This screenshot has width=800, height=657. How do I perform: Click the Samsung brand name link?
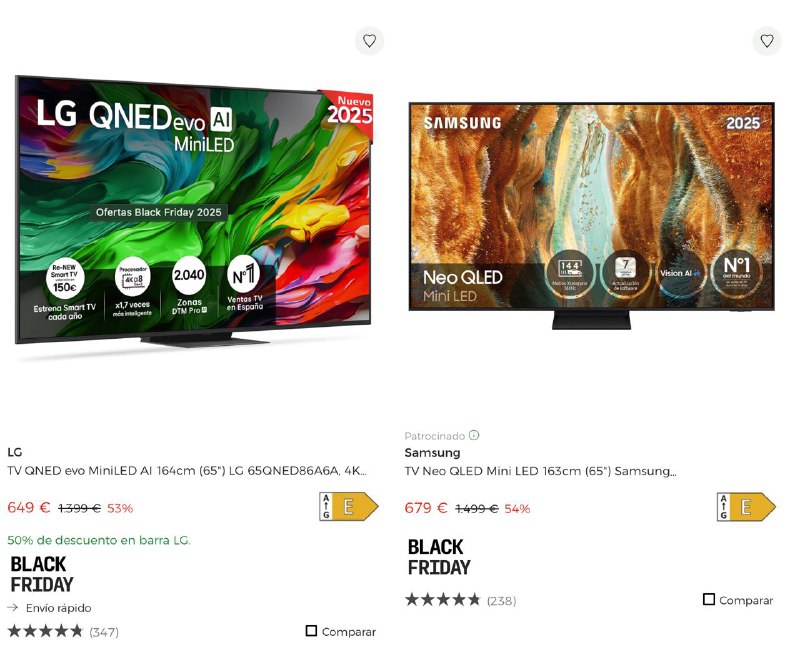click(x=432, y=452)
